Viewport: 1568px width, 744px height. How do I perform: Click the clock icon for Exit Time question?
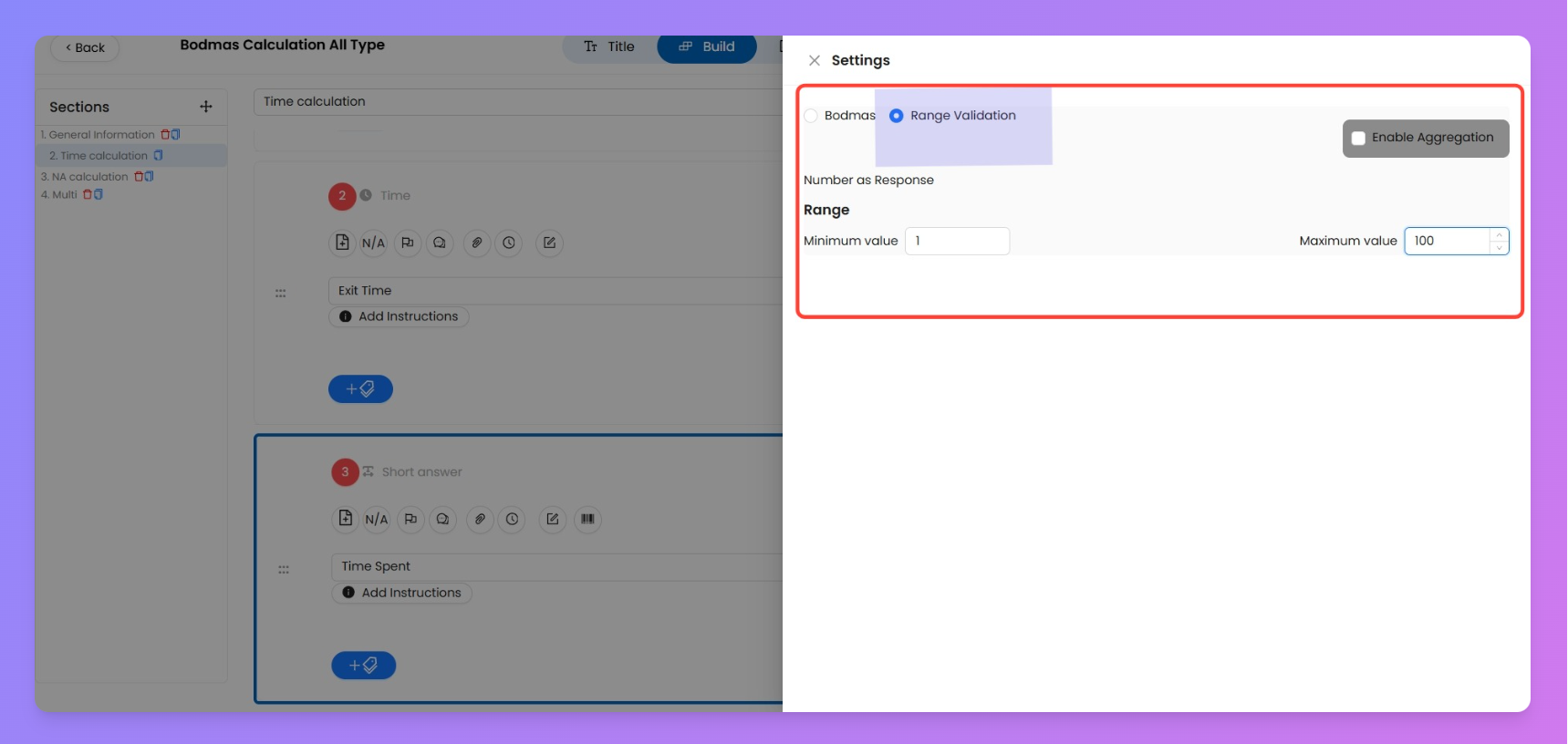pos(509,243)
